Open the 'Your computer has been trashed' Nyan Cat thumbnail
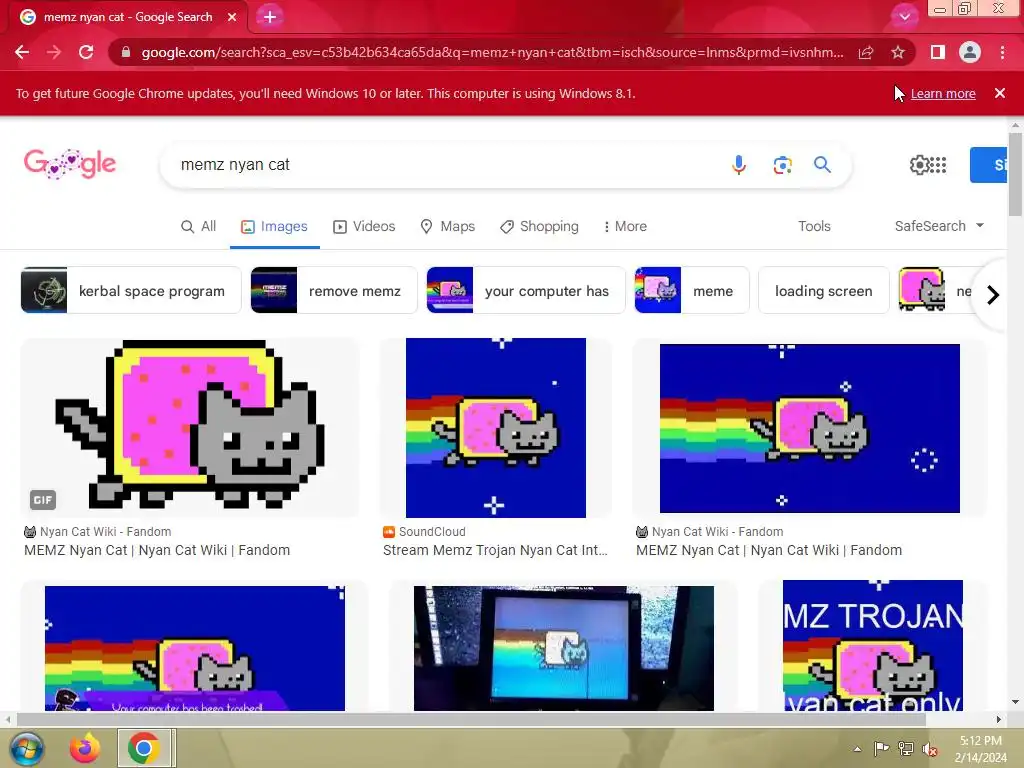The height and width of the screenshot is (768, 1024). pos(195,648)
